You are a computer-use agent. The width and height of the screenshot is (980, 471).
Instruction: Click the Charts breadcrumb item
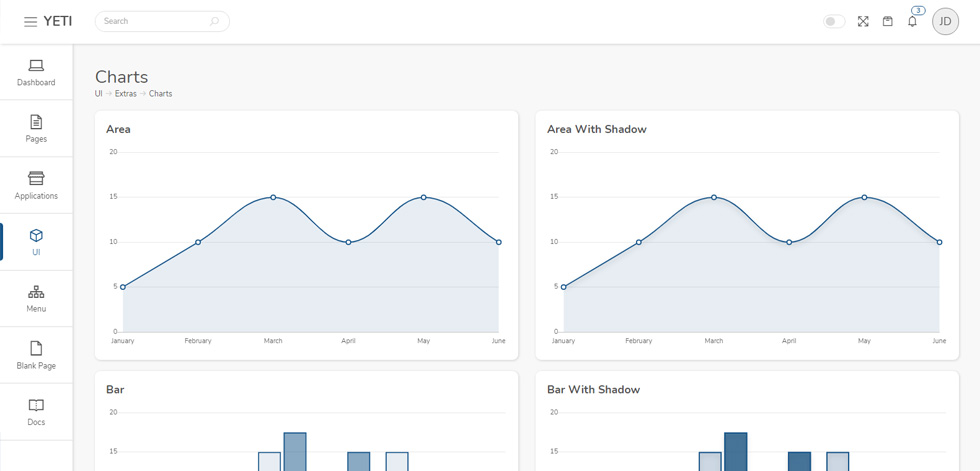tap(161, 94)
